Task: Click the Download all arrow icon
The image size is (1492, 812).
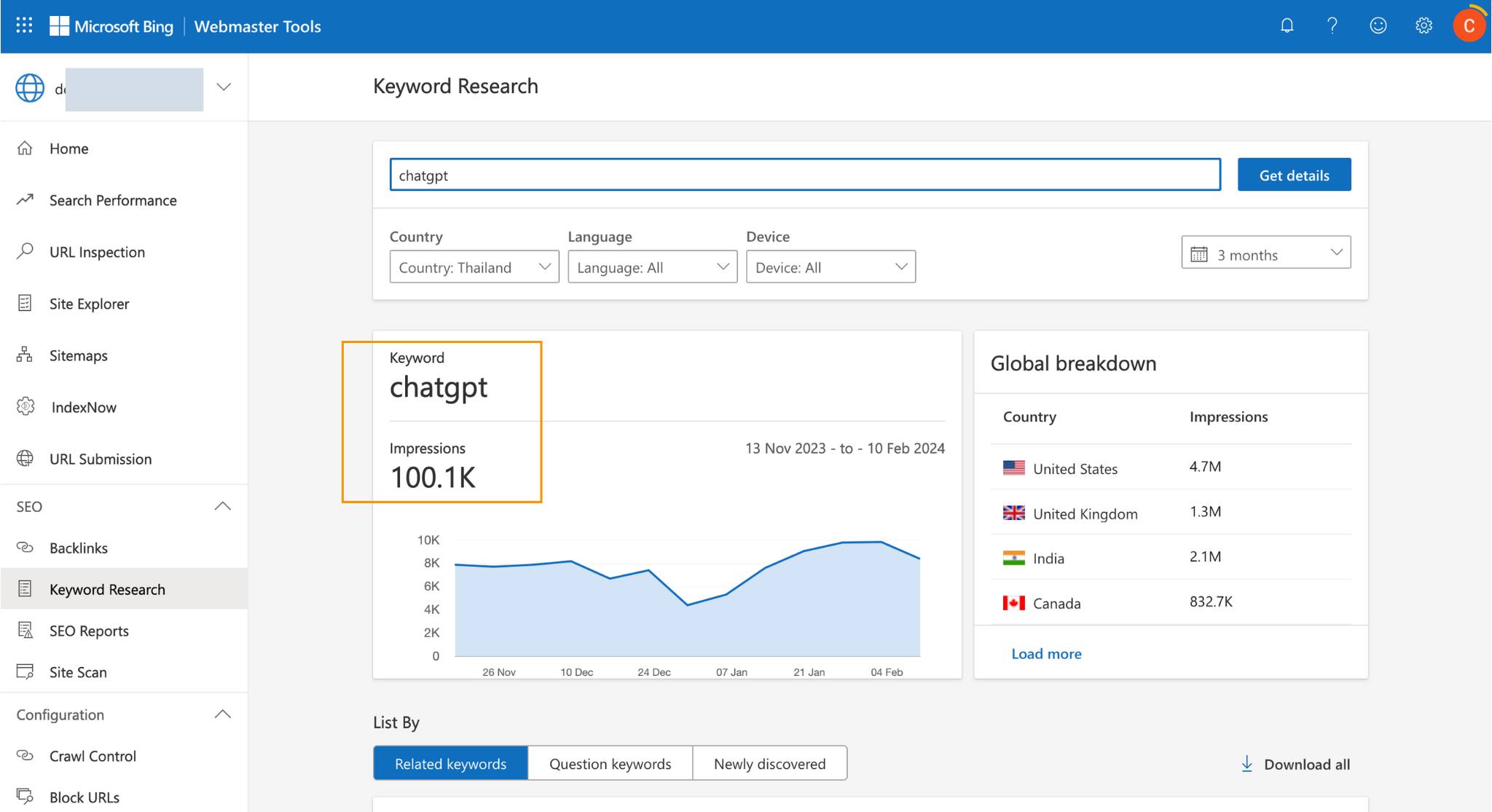Action: point(1246,763)
